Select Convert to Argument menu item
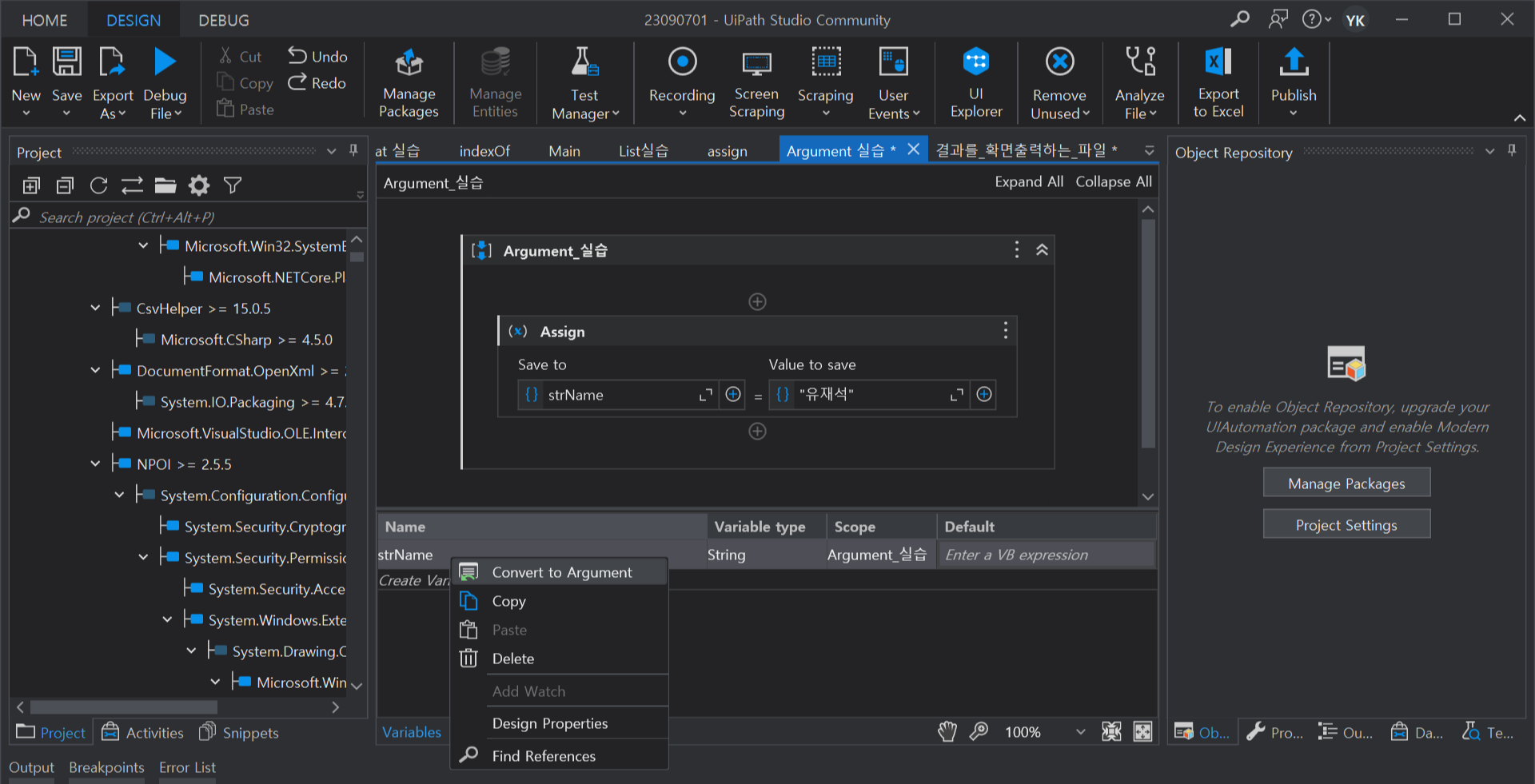 pyautogui.click(x=561, y=572)
